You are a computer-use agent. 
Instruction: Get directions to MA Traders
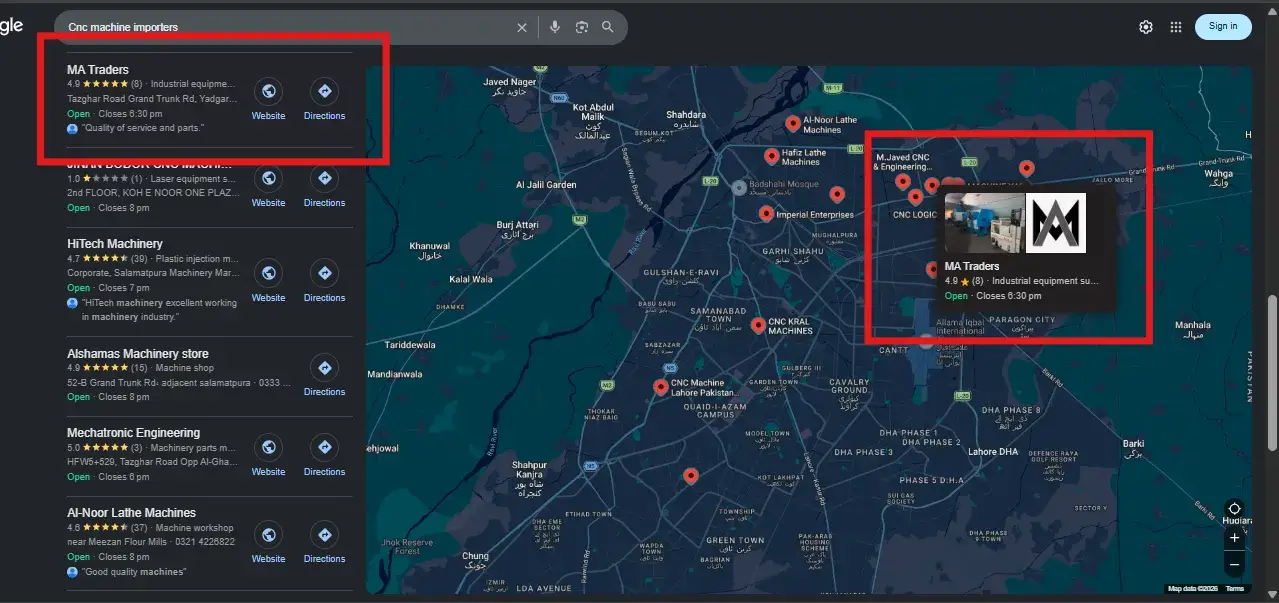[x=324, y=92]
